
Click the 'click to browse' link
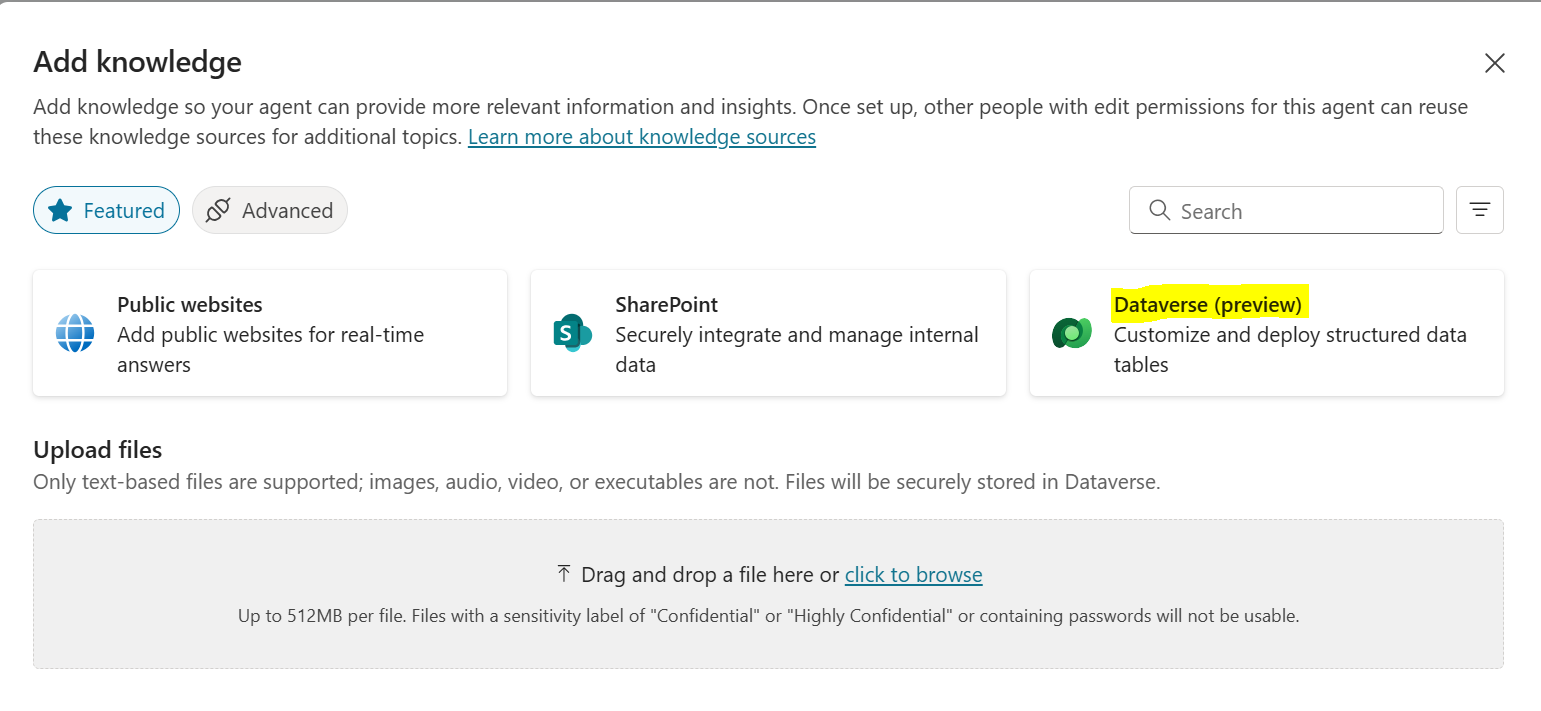[913, 575]
